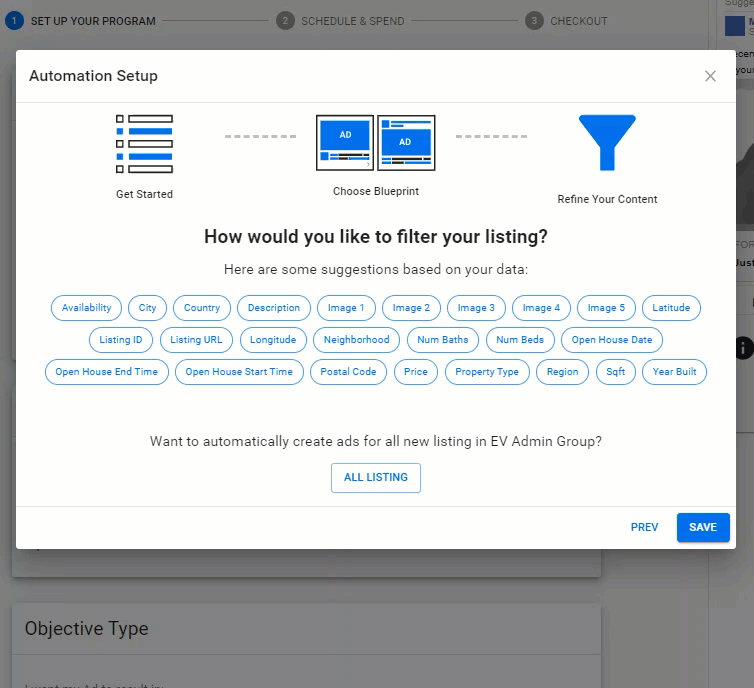The image size is (754, 688).
Task: Filter by the Neighborhood chip
Action: tap(357, 340)
